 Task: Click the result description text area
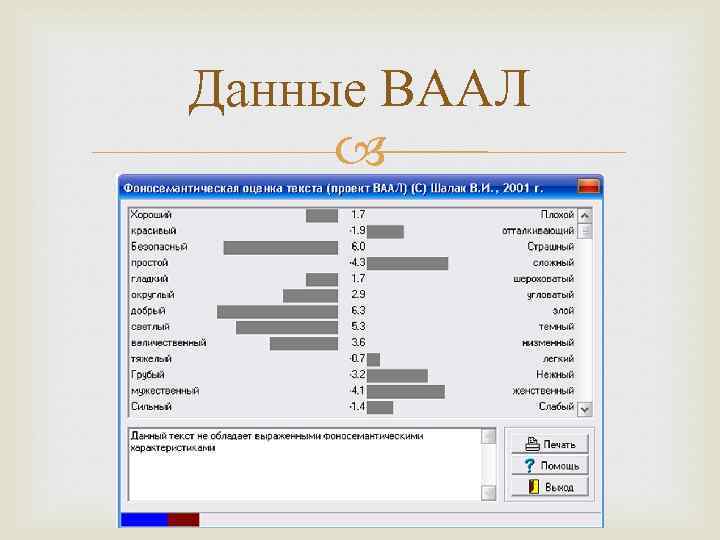pos(305,465)
